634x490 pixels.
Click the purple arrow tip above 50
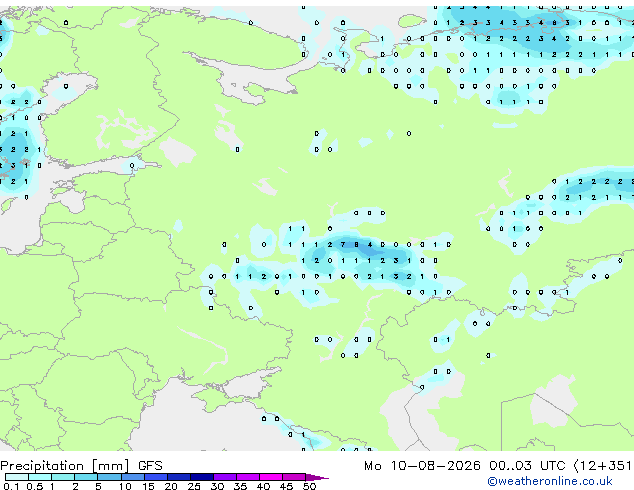[317, 477]
